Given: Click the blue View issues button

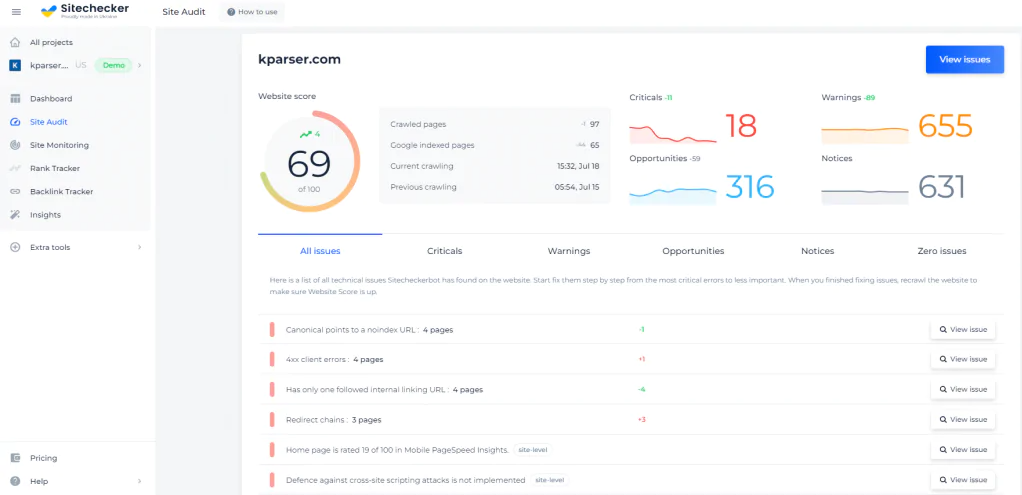Looking at the screenshot, I should point(964,59).
